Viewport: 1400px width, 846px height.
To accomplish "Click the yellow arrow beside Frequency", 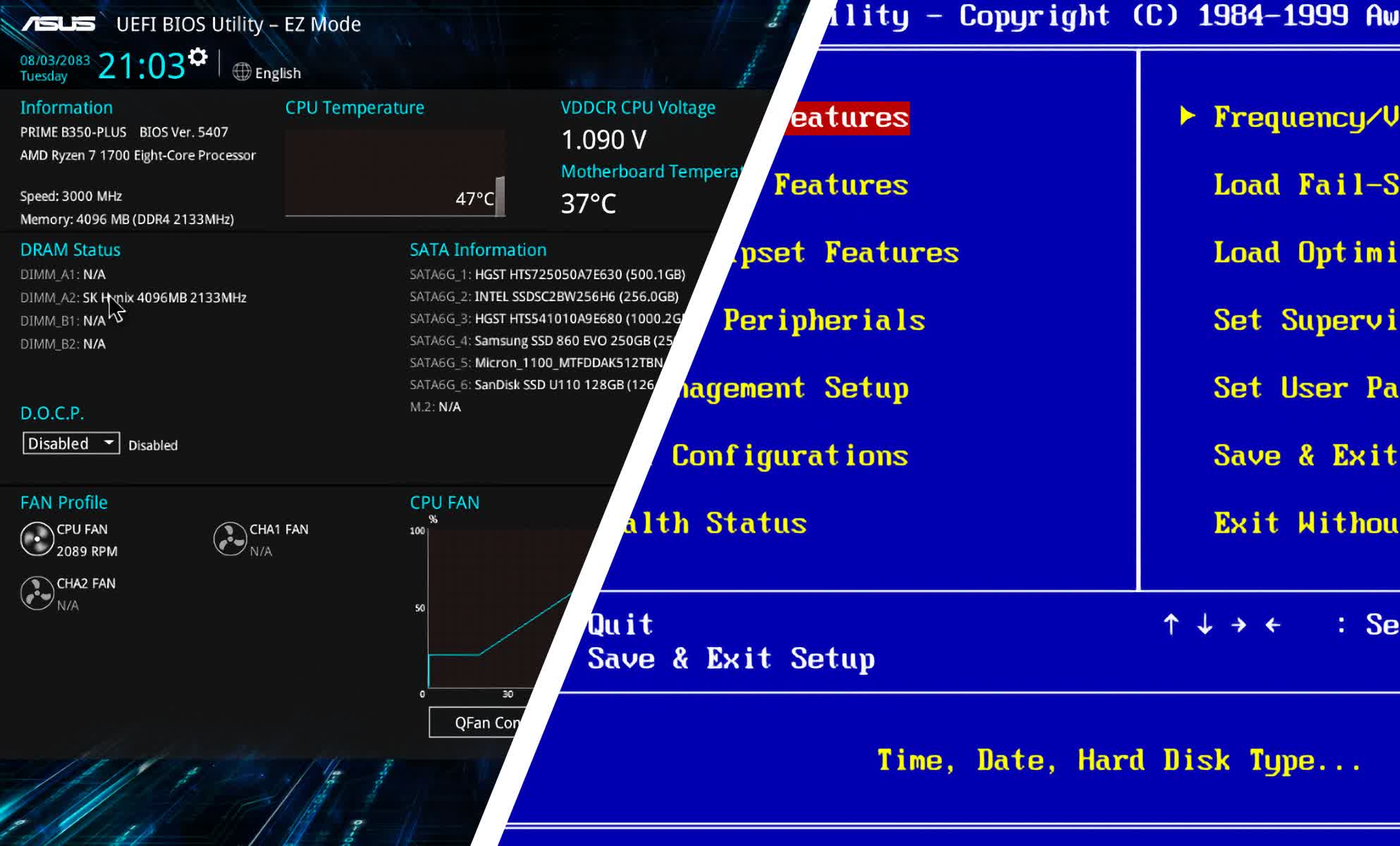I will (x=1187, y=116).
